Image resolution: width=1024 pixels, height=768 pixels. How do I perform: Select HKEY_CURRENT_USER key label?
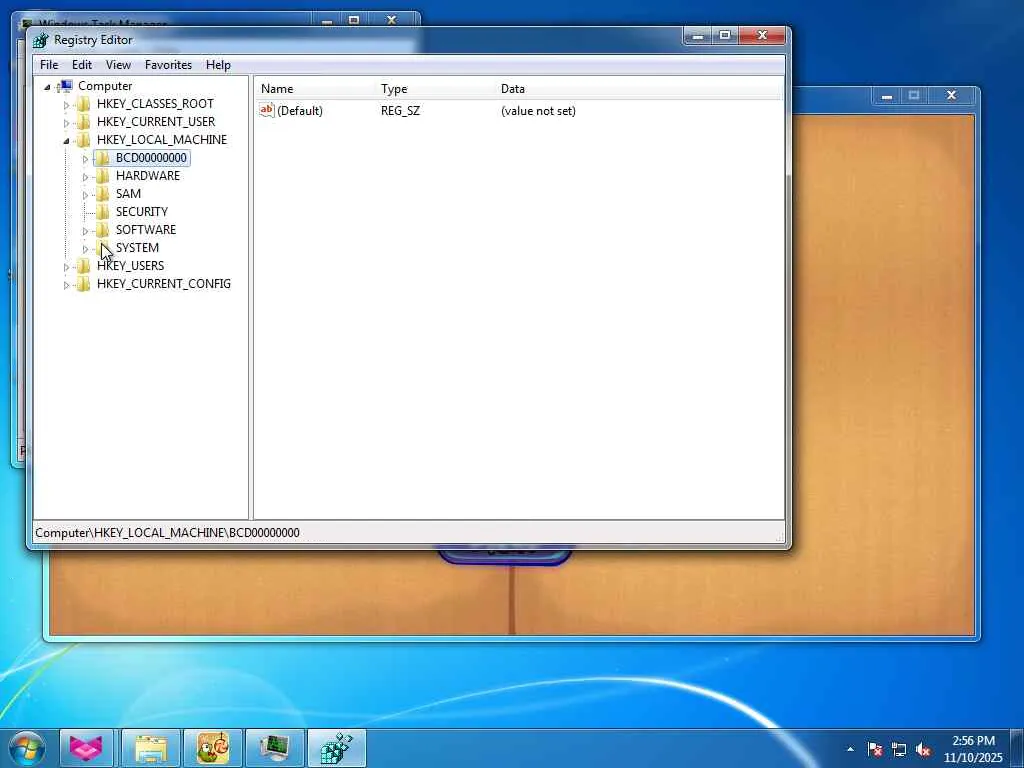pyautogui.click(x=156, y=121)
